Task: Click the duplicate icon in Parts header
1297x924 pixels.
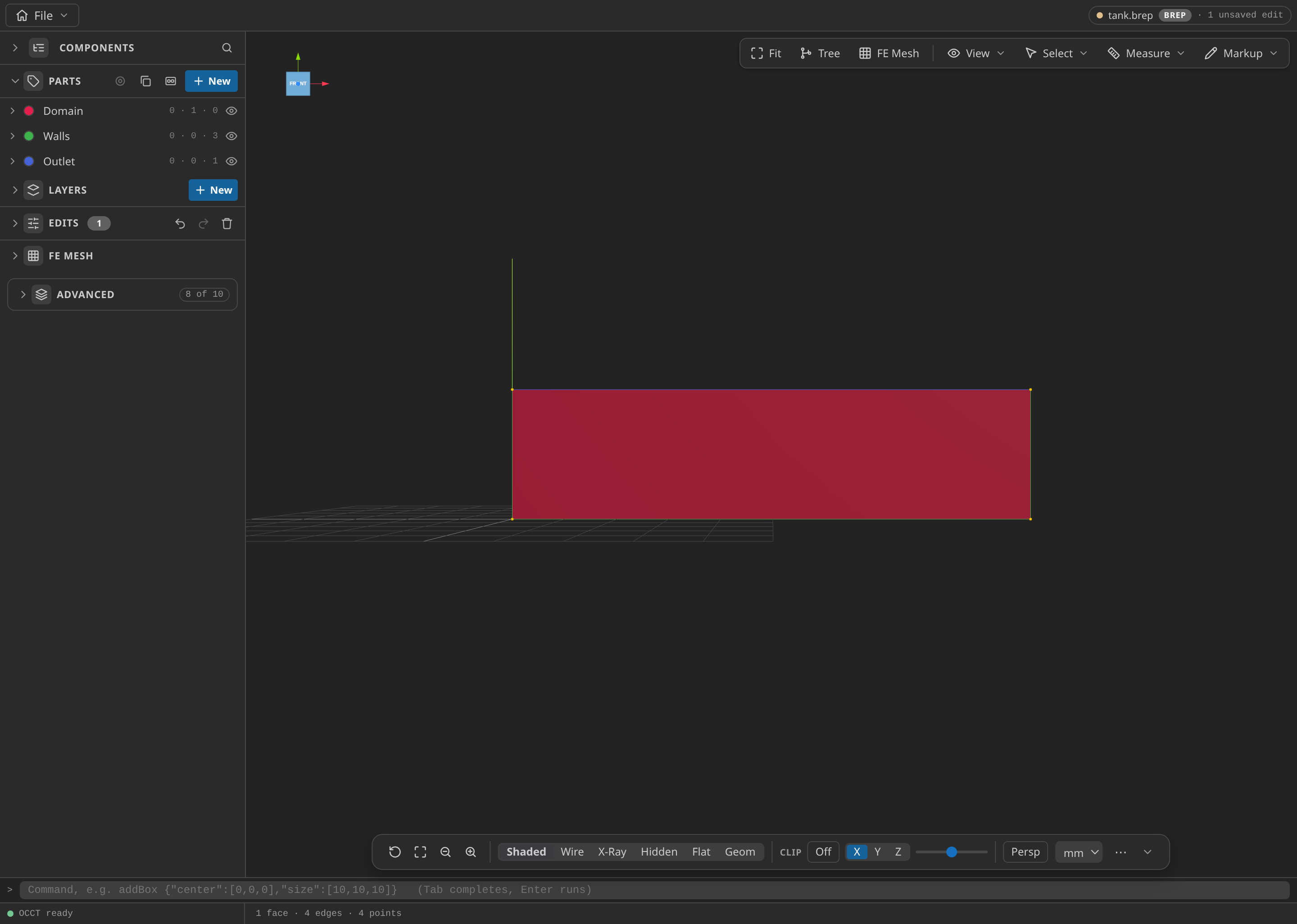Action: coord(145,82)
